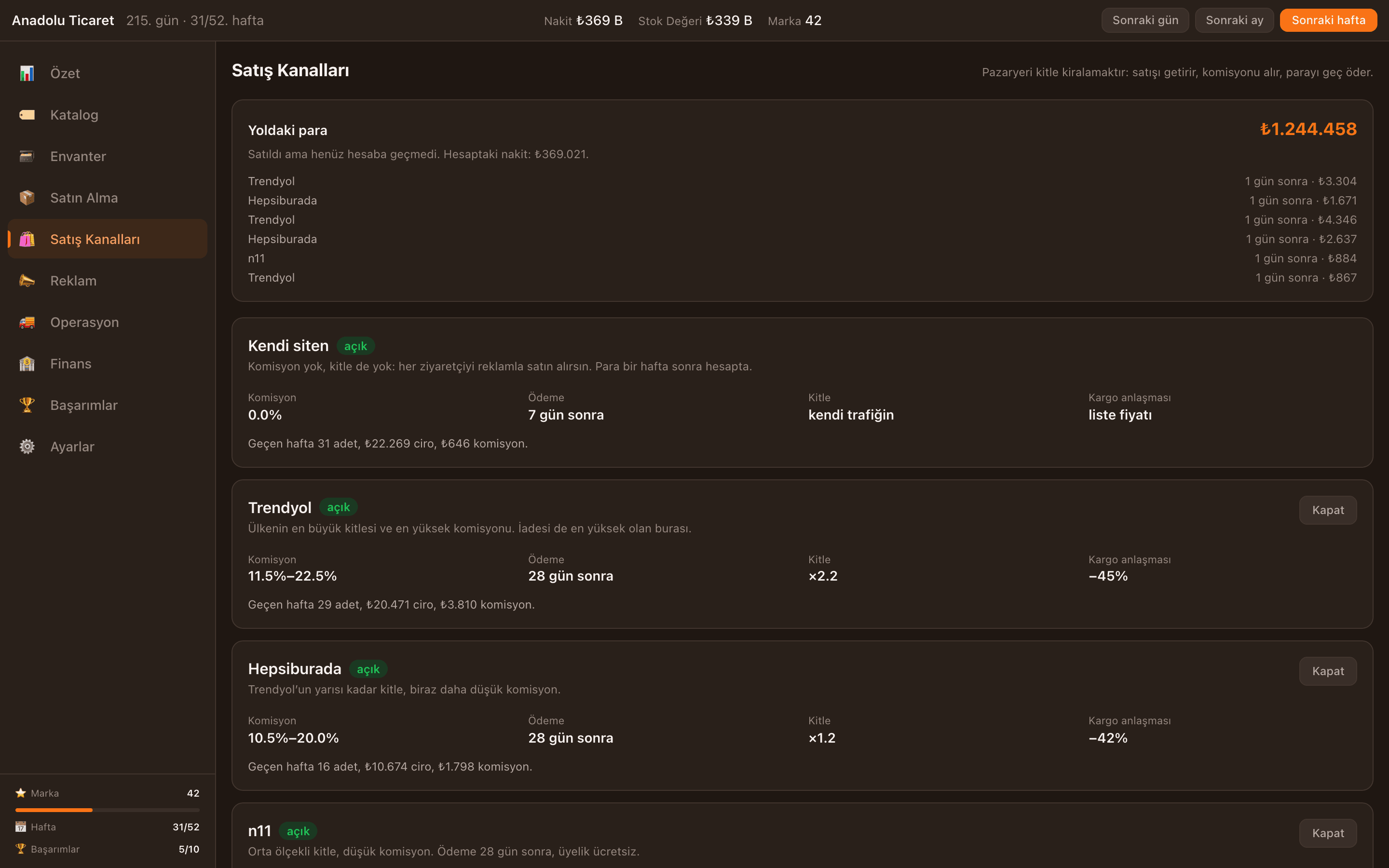The width and height of the screenshot is (1389, 868).
Task: Click the "1 gün sonra · ₺1.671" entry
Action: tap(1303, 200)
